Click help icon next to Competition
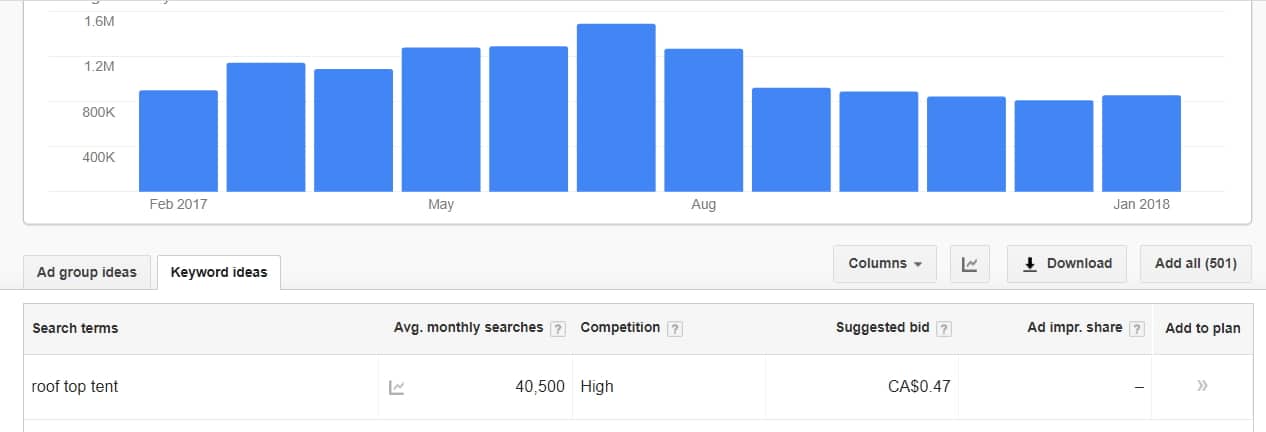This screenshot has width=1266, height=432. [x=675, y=328]
